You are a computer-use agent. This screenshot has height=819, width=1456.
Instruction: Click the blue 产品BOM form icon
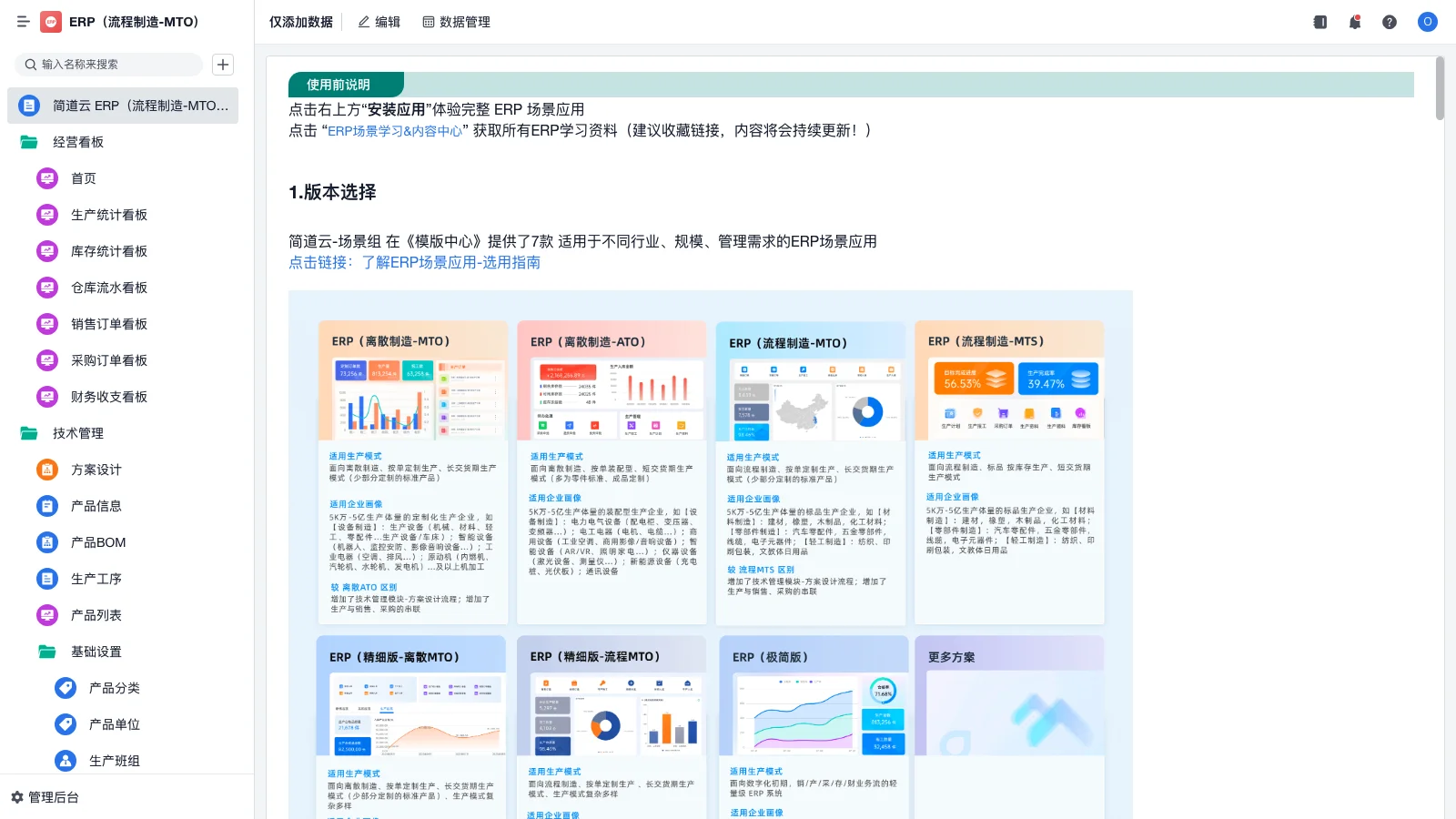47,542
